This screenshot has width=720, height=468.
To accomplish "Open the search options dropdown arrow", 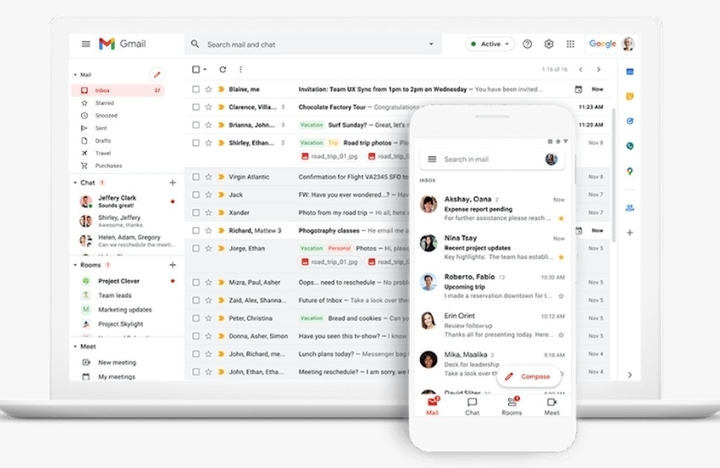I will [x=431, y=44].
